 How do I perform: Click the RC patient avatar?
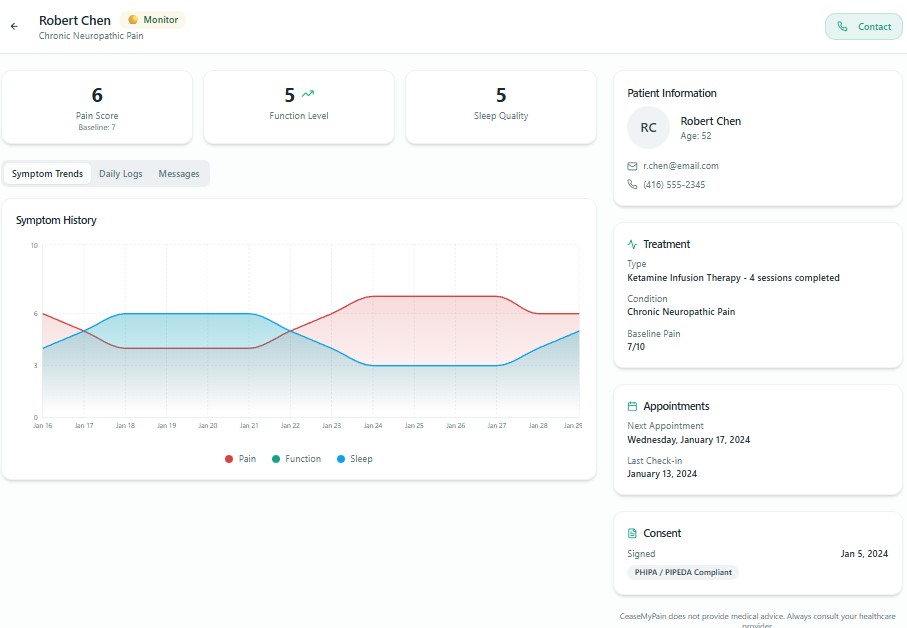pyautogui.click(x=648, y=128)
